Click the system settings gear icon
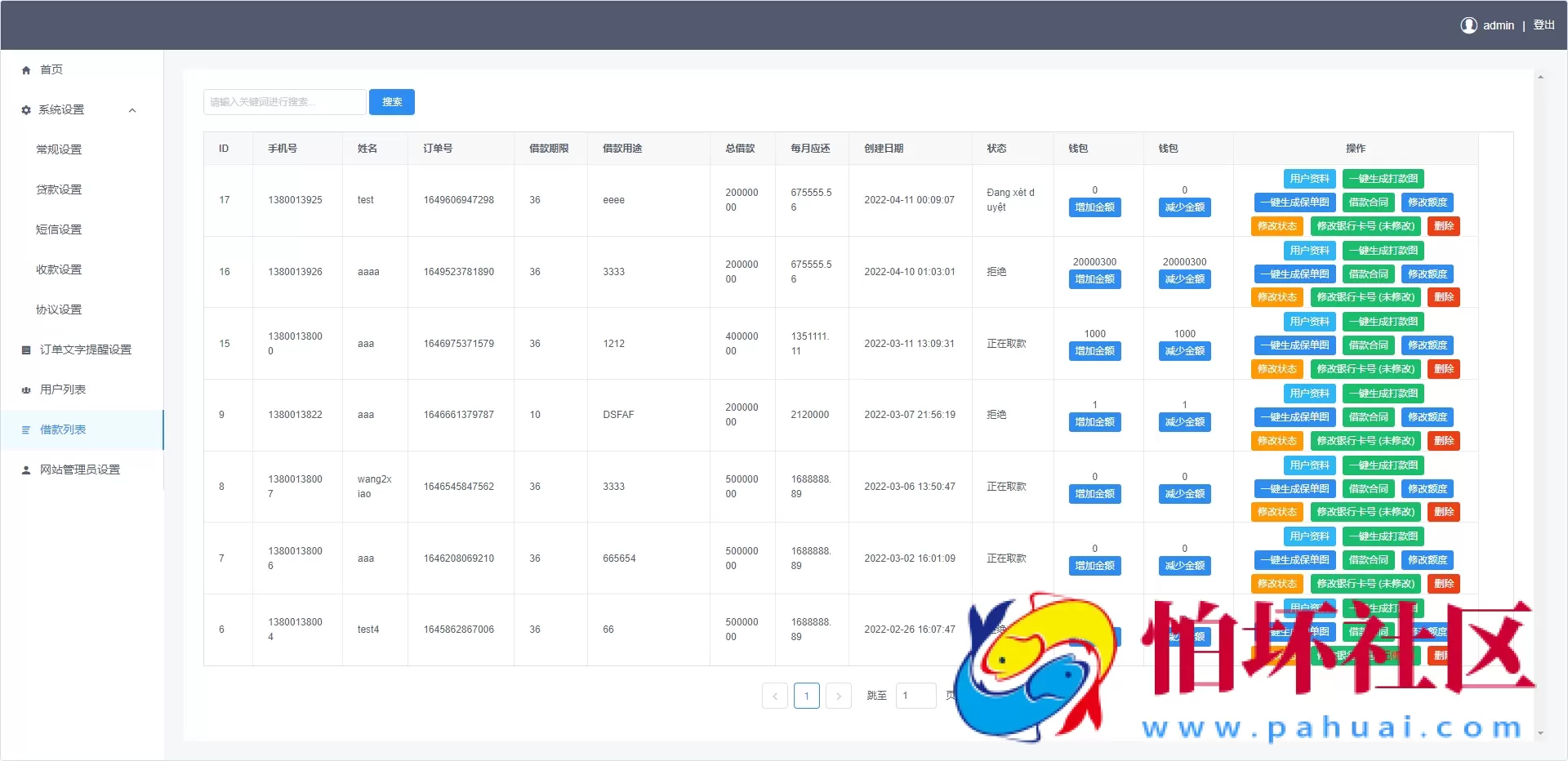 26,110
